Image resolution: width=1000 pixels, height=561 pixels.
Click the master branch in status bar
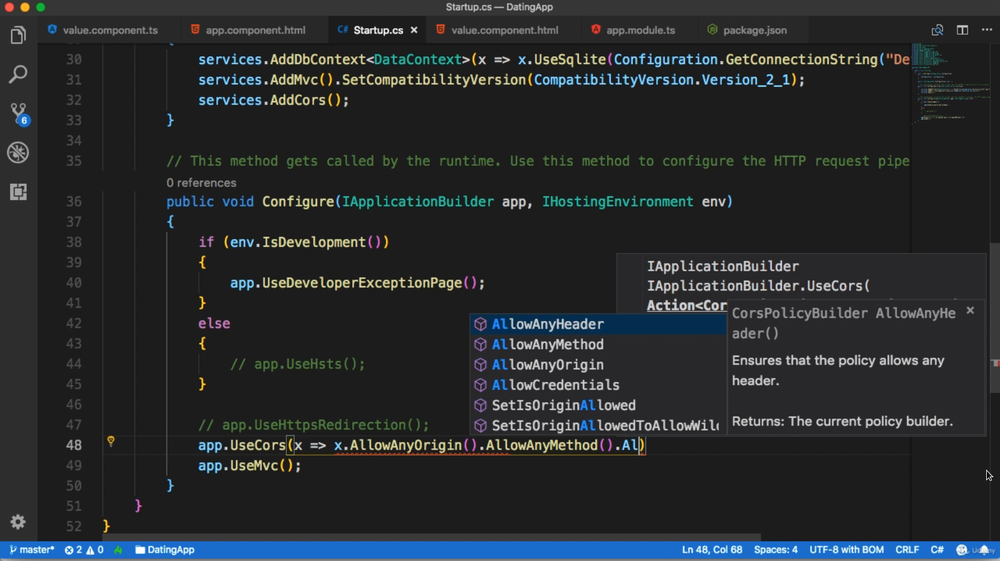click(x=32, y=550)
